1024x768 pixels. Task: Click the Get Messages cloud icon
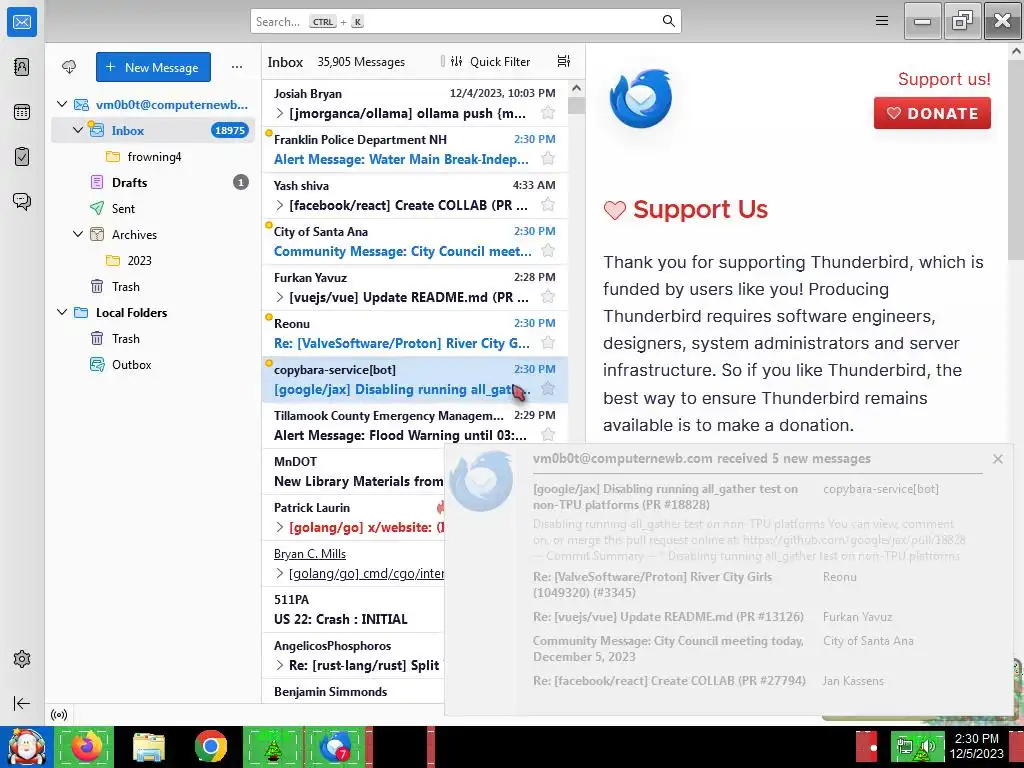(69, 67)
